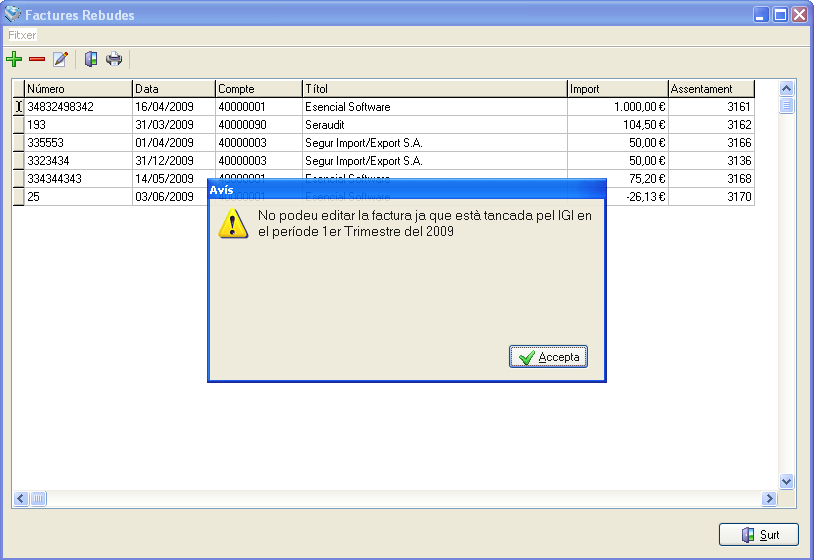Click the date 14/05/2009 cell
814x560 pixels.
point(173,179)
